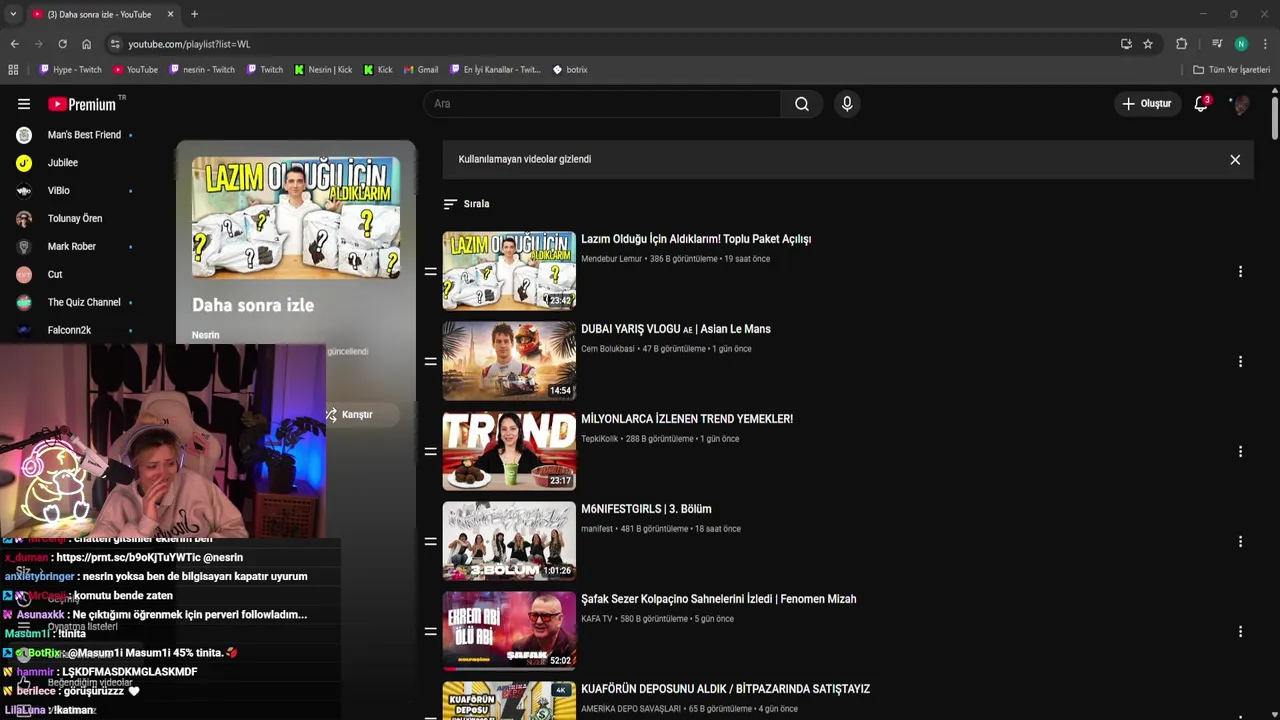1280x720 pixels.
Task: Open the browser apps grid icon
Action: 13,70
